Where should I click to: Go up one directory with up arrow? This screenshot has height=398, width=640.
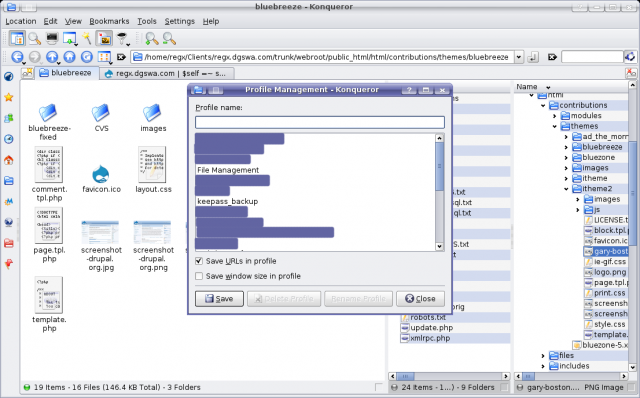[52, 57]
